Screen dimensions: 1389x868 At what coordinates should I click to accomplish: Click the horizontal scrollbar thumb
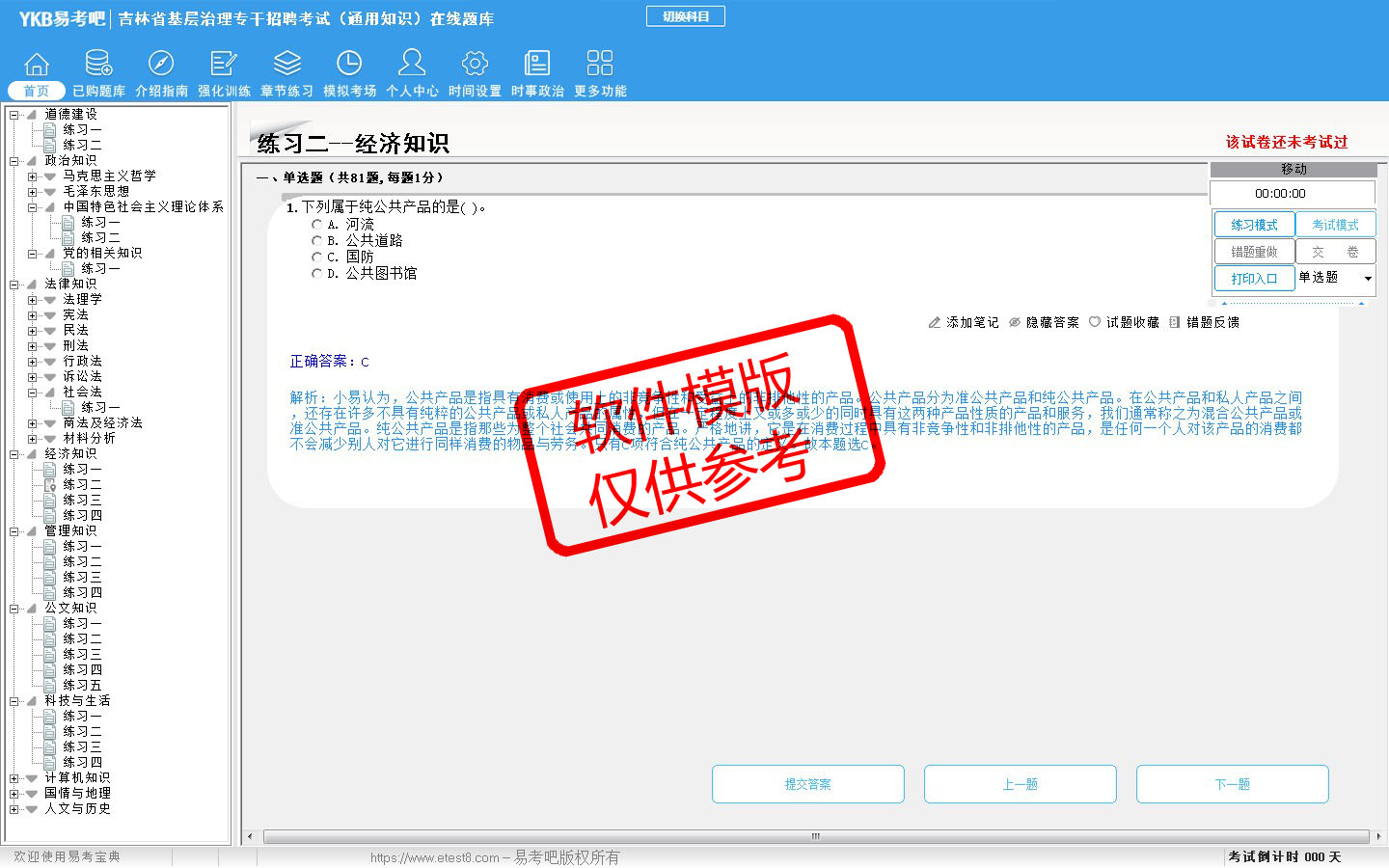click(816, 836)
